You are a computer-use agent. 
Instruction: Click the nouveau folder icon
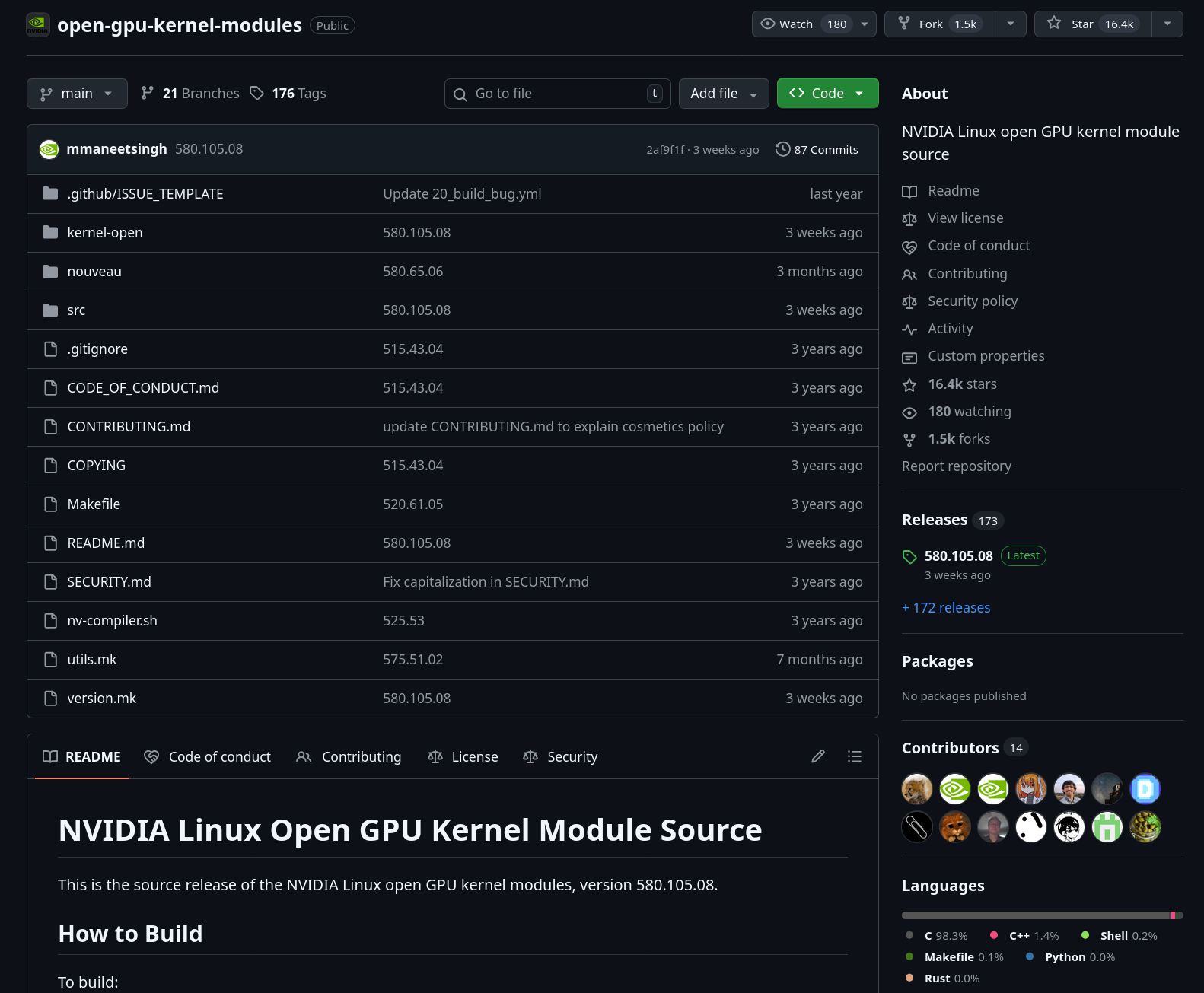click(x=50, y=271)
